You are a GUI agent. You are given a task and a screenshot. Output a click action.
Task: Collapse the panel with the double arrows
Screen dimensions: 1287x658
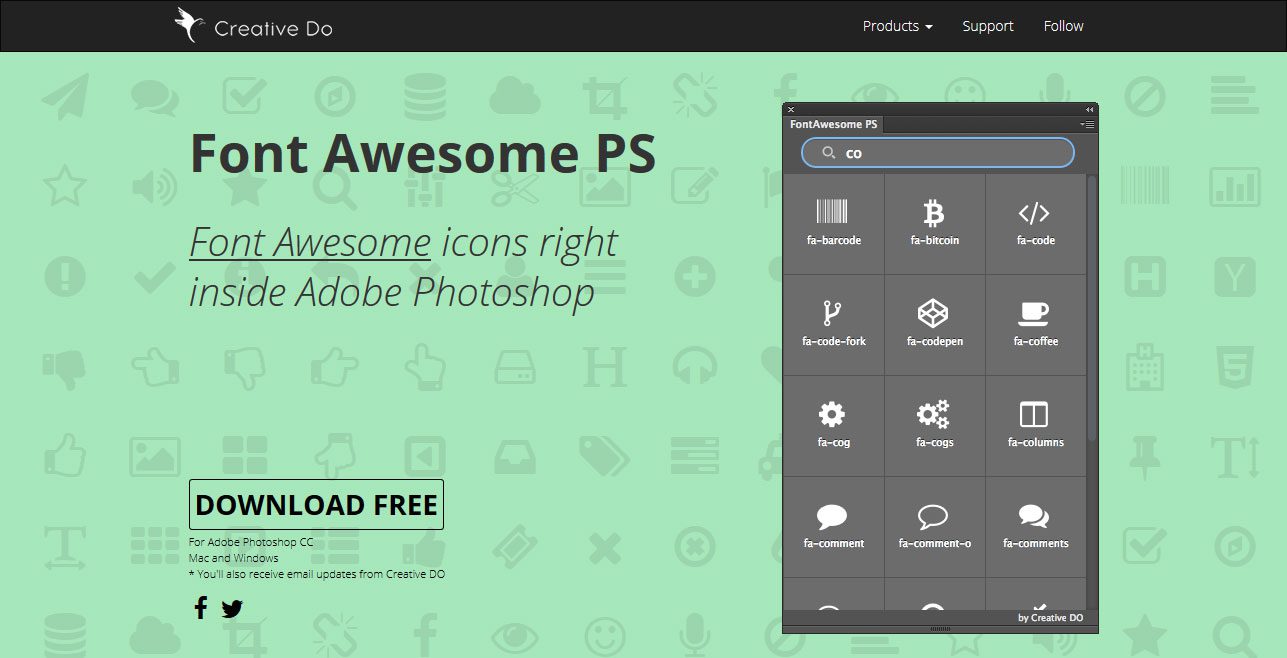[1088, 108]
